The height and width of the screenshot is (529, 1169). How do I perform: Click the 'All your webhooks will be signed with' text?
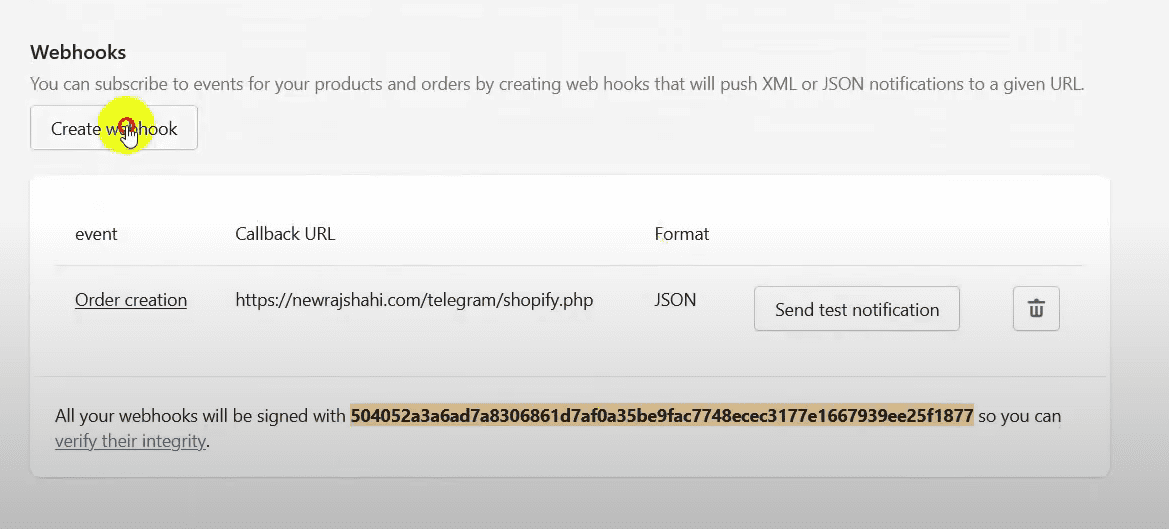point(200,416)
